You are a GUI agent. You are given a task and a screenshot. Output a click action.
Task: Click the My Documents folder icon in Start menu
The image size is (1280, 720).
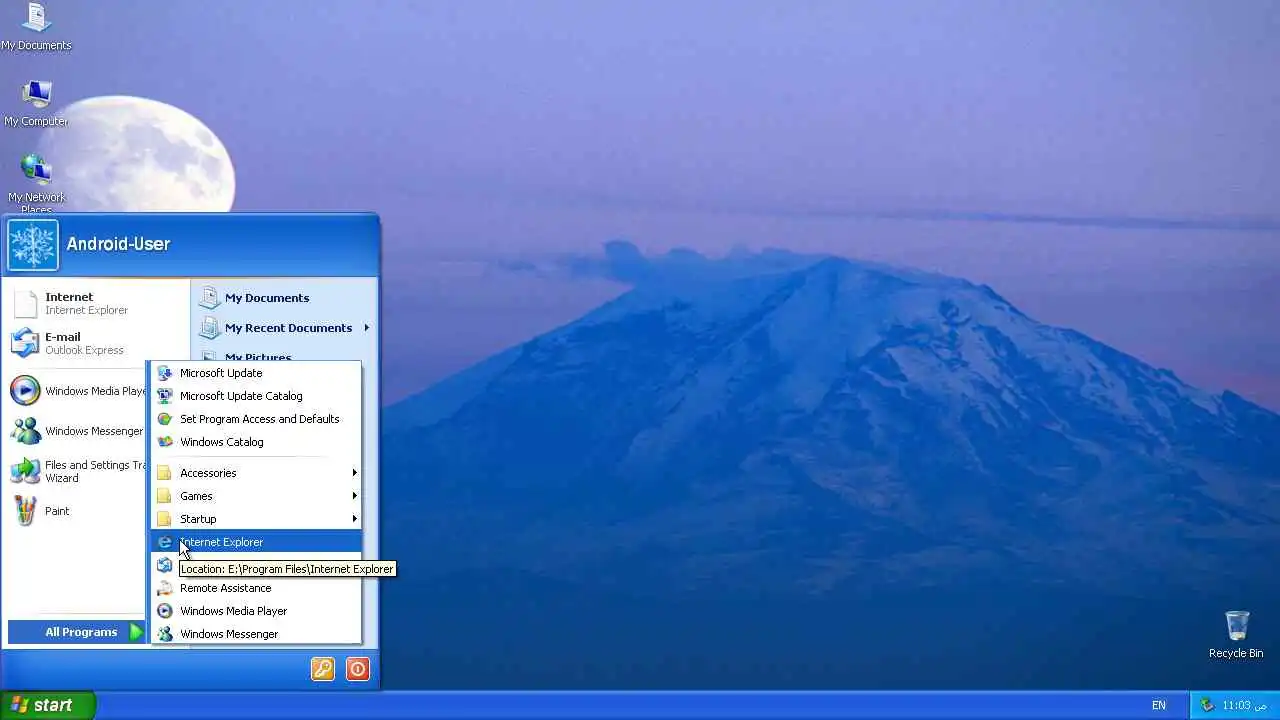(x=209, y=297)
